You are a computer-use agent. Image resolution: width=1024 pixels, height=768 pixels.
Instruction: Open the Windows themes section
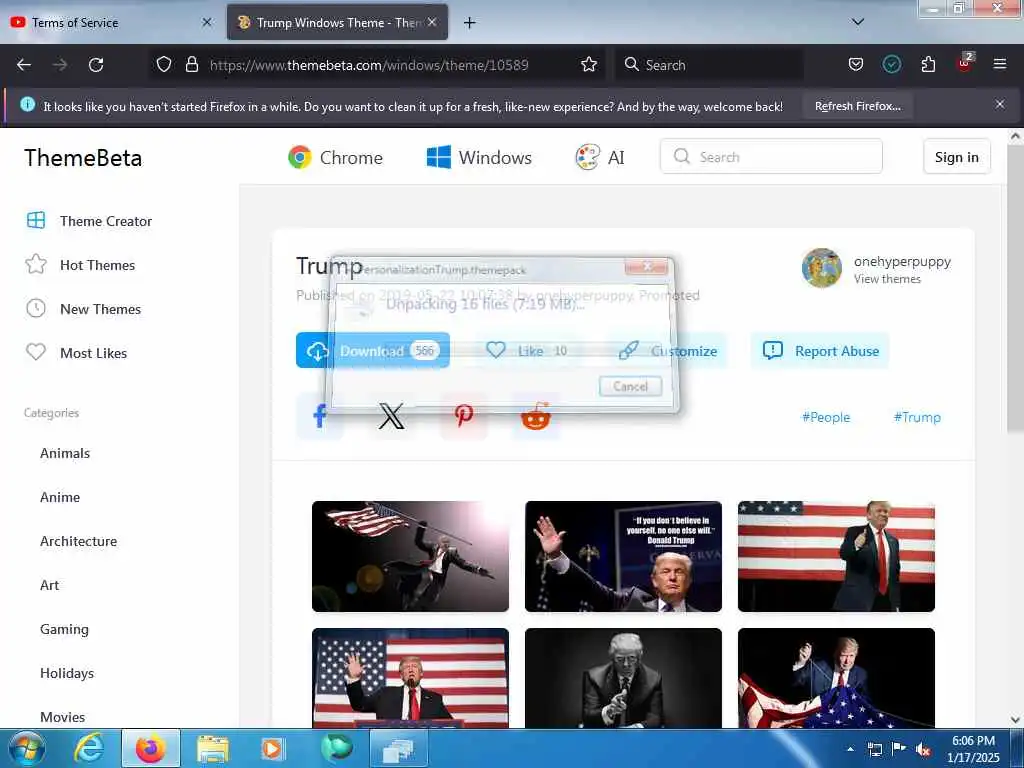[479, 157]
